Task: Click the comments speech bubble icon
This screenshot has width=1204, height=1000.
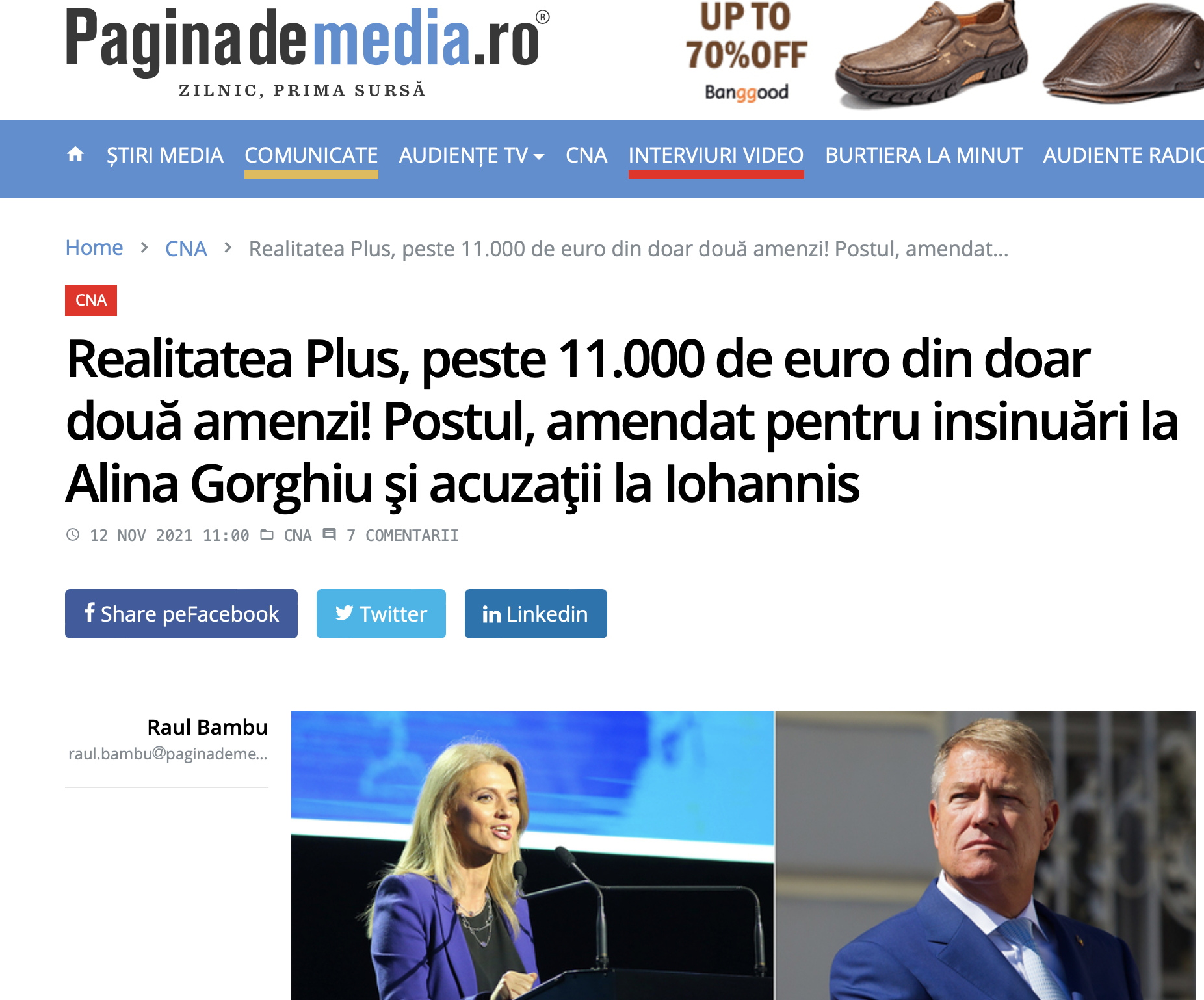Action: pyautogui.click(x=330, y=534)
